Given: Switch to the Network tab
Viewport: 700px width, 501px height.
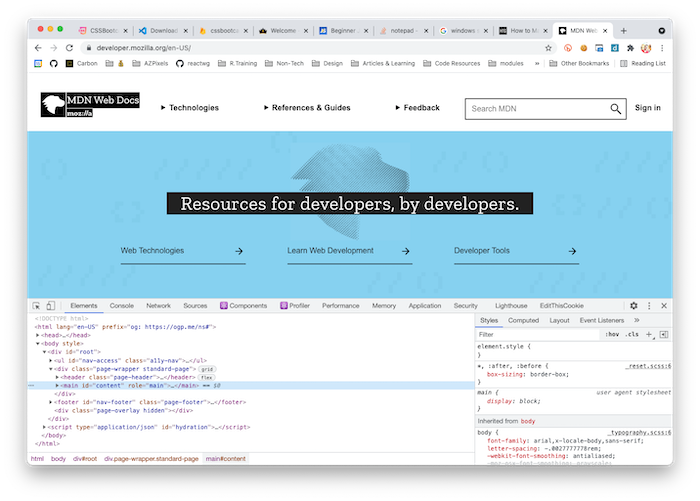Looking at the screenshot, I should tap(158, 306).
